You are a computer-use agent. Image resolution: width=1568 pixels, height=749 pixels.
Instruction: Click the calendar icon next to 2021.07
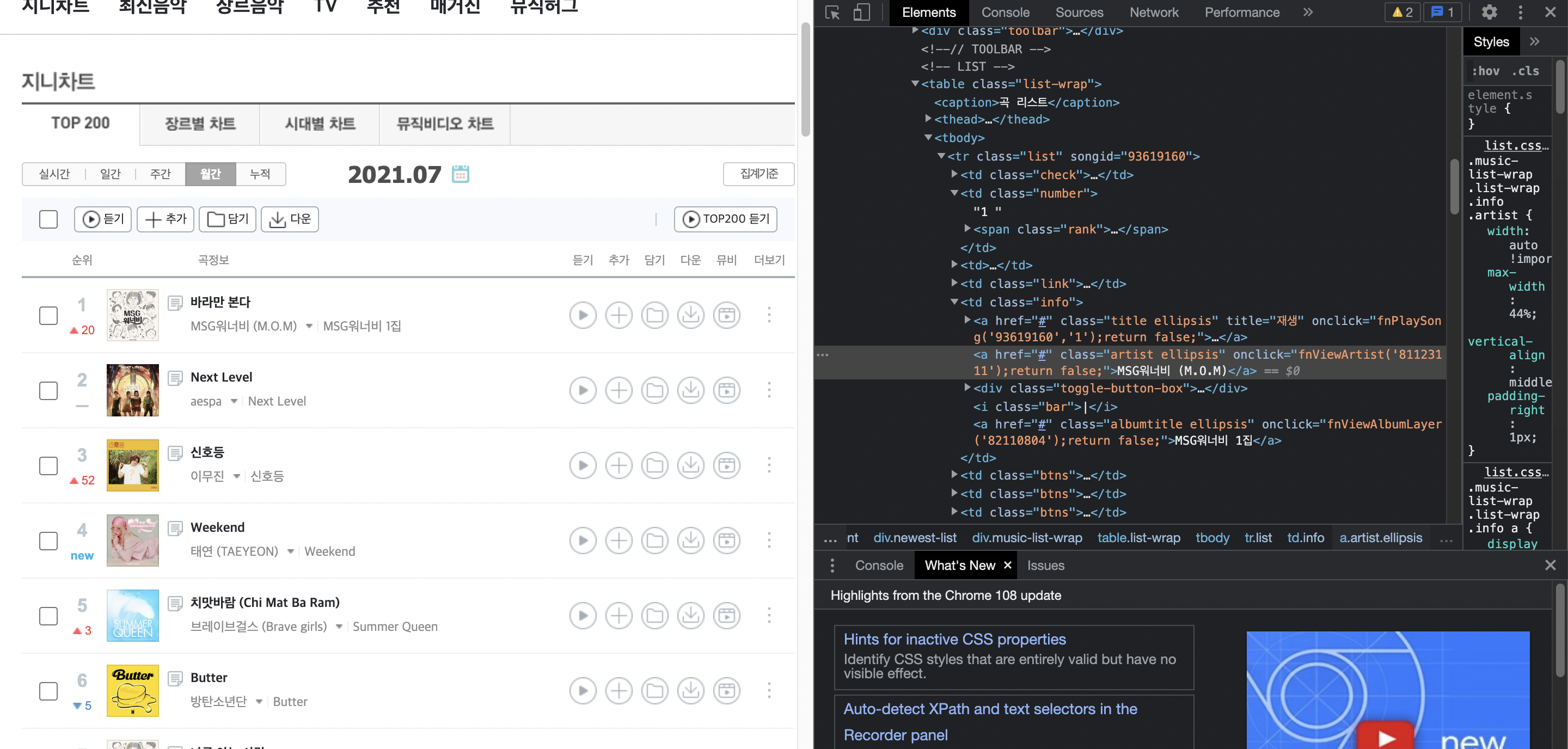tap(460, 174)
